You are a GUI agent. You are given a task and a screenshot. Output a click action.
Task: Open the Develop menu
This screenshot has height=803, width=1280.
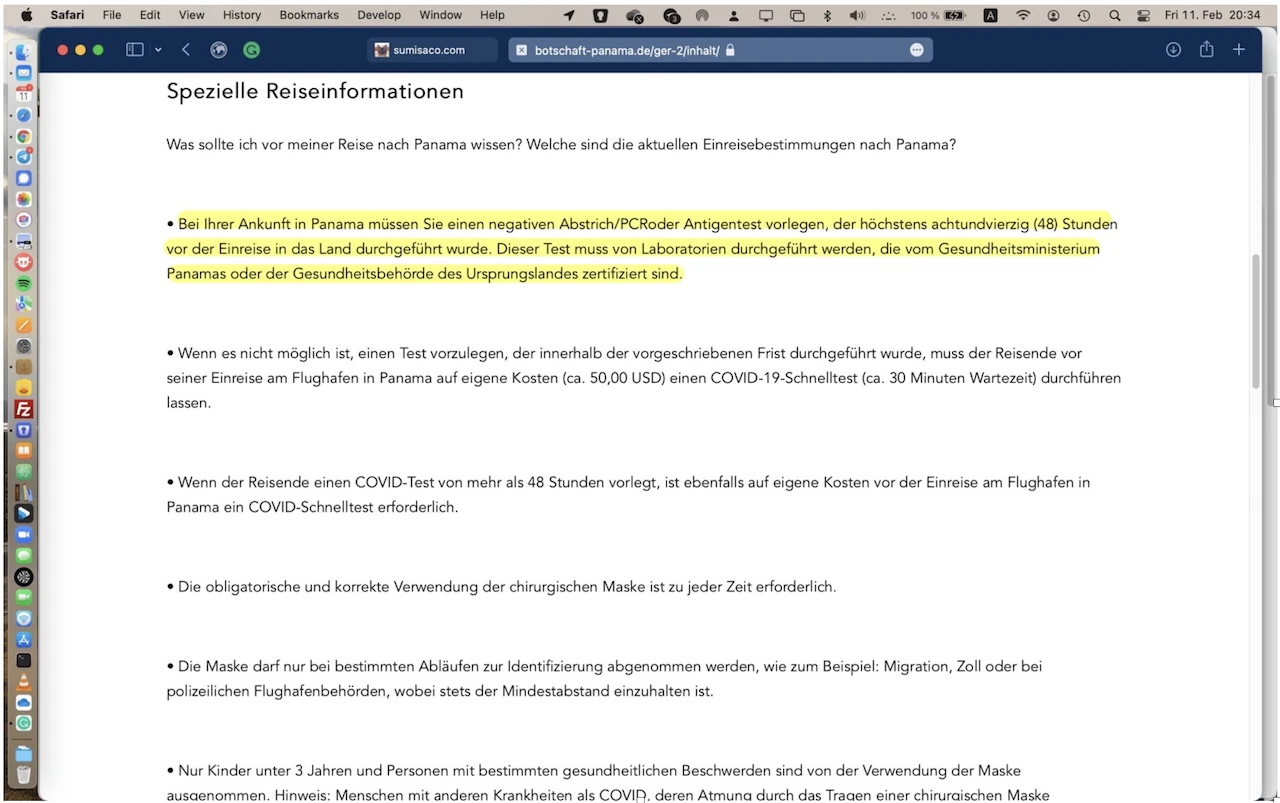[379, 15]
